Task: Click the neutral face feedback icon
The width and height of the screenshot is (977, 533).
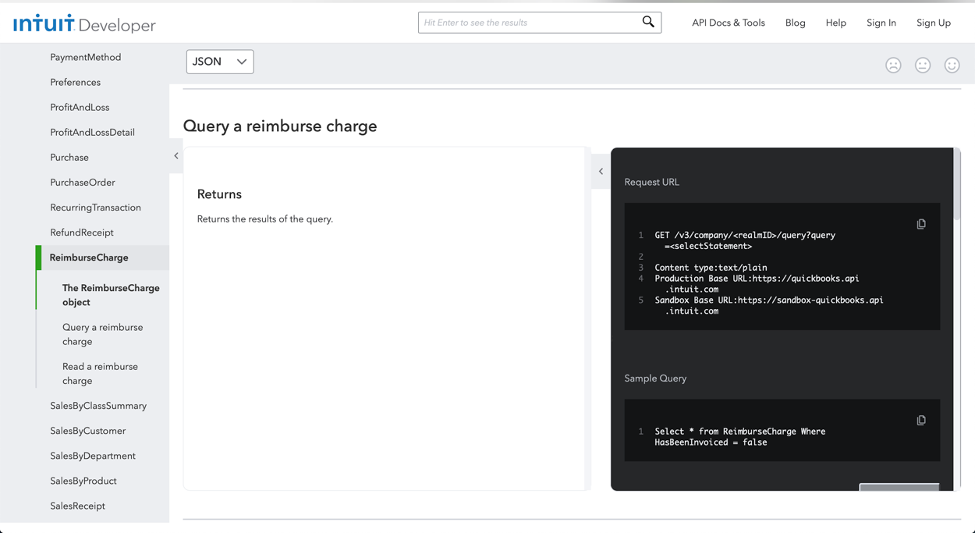Action: pyautogui.click(x=922, y=65)
